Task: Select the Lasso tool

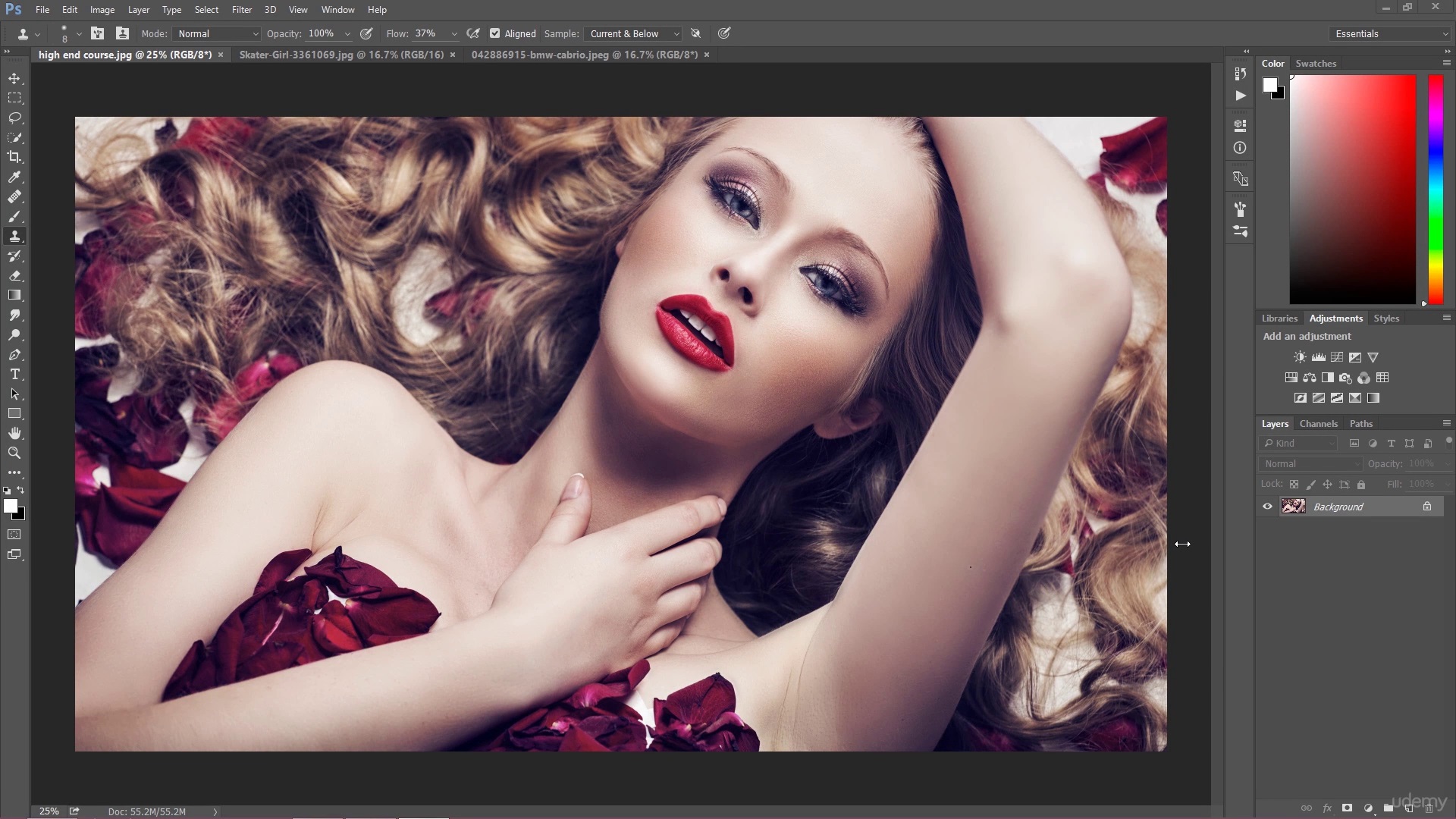Action: pyautogui.click(x=14, y=118)
